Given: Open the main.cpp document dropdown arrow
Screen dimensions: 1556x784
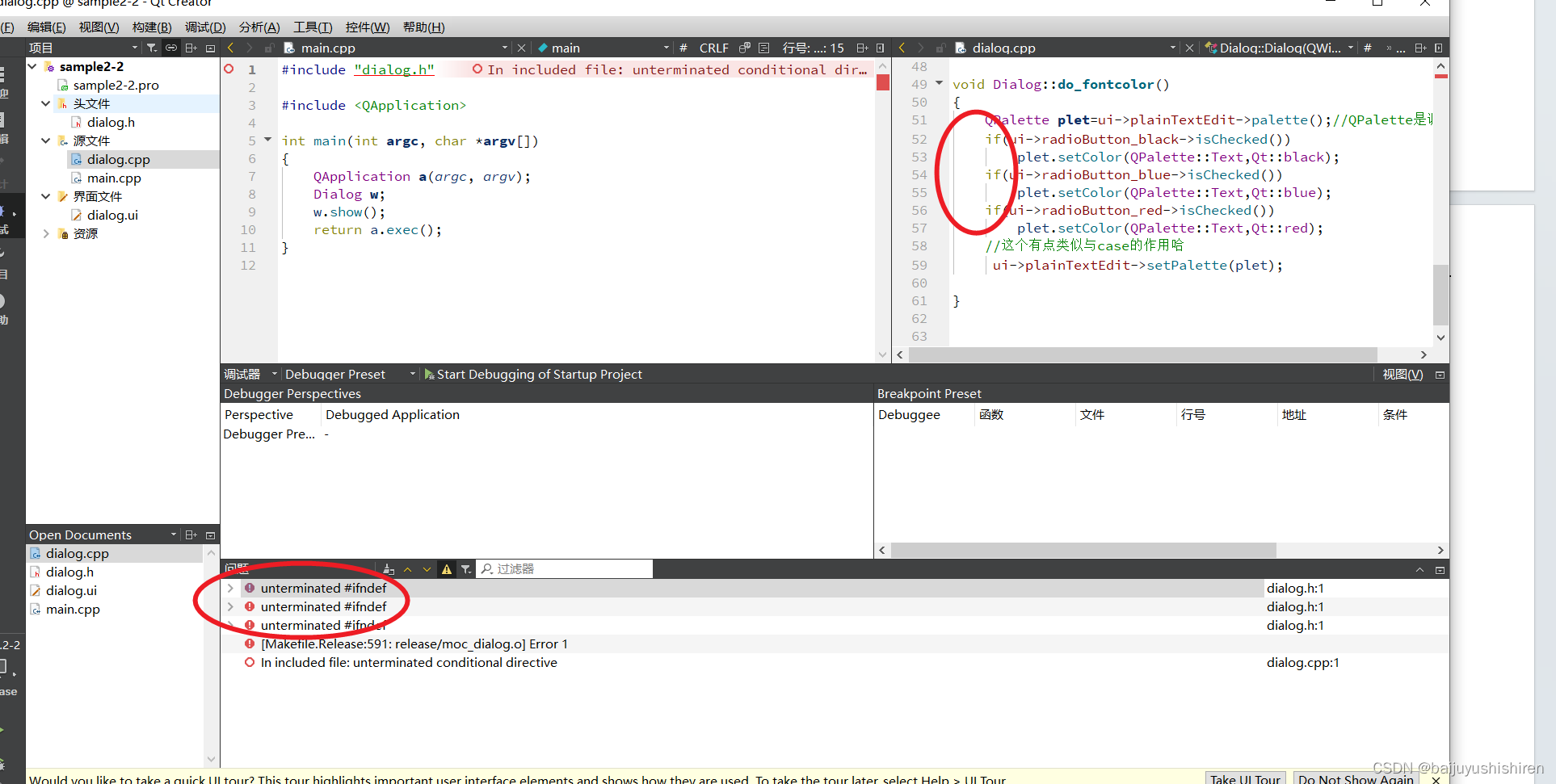Looking at the screenshot, I should pyautogui.click(x=504, y=48).
